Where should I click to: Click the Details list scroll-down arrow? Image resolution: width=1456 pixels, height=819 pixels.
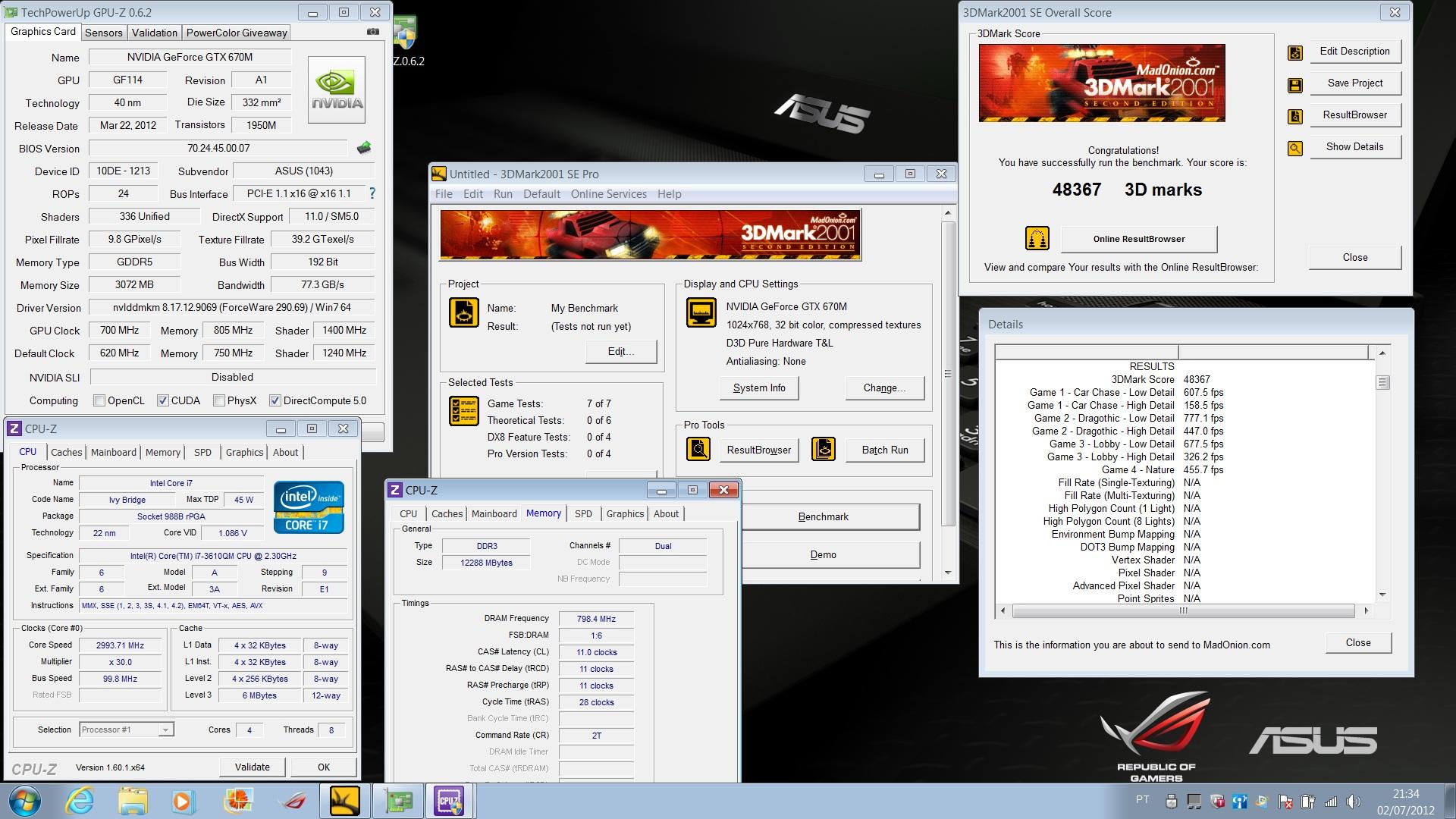coord(1382,595)
